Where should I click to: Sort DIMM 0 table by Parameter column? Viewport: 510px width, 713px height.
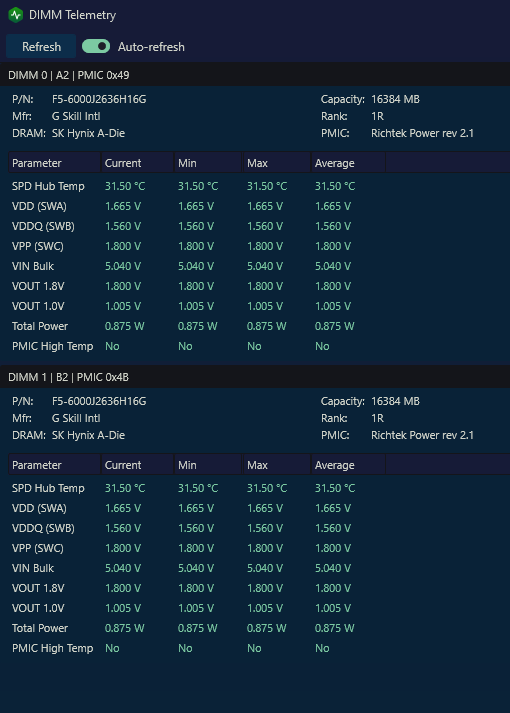pyautogui.click(x=54, y=163)
